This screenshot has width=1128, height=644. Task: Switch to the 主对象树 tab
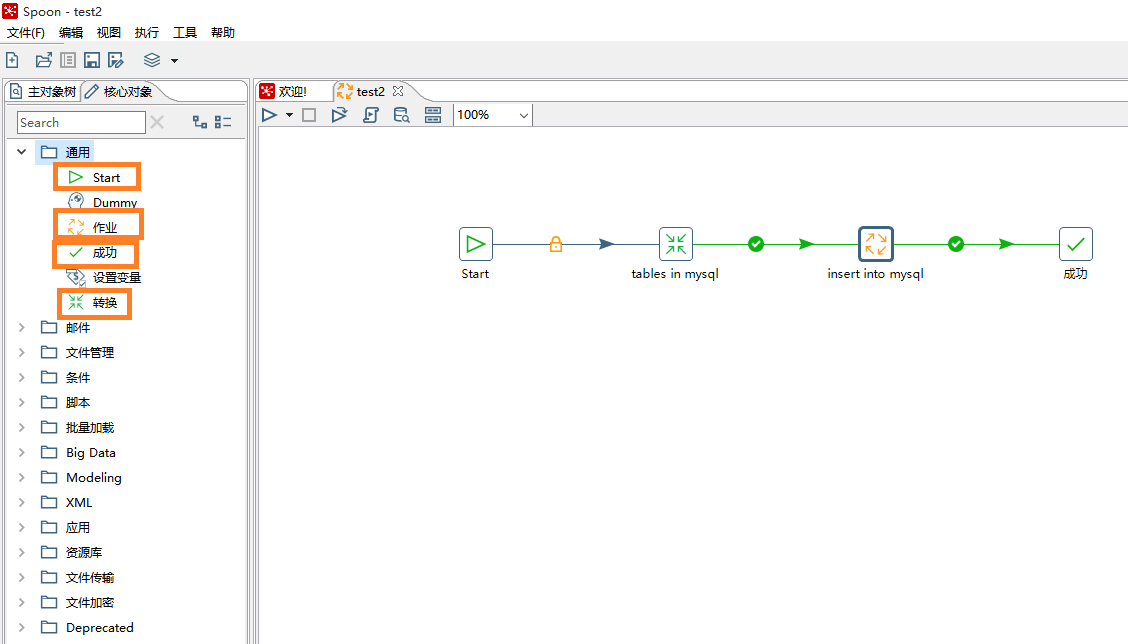pos(42,92)
